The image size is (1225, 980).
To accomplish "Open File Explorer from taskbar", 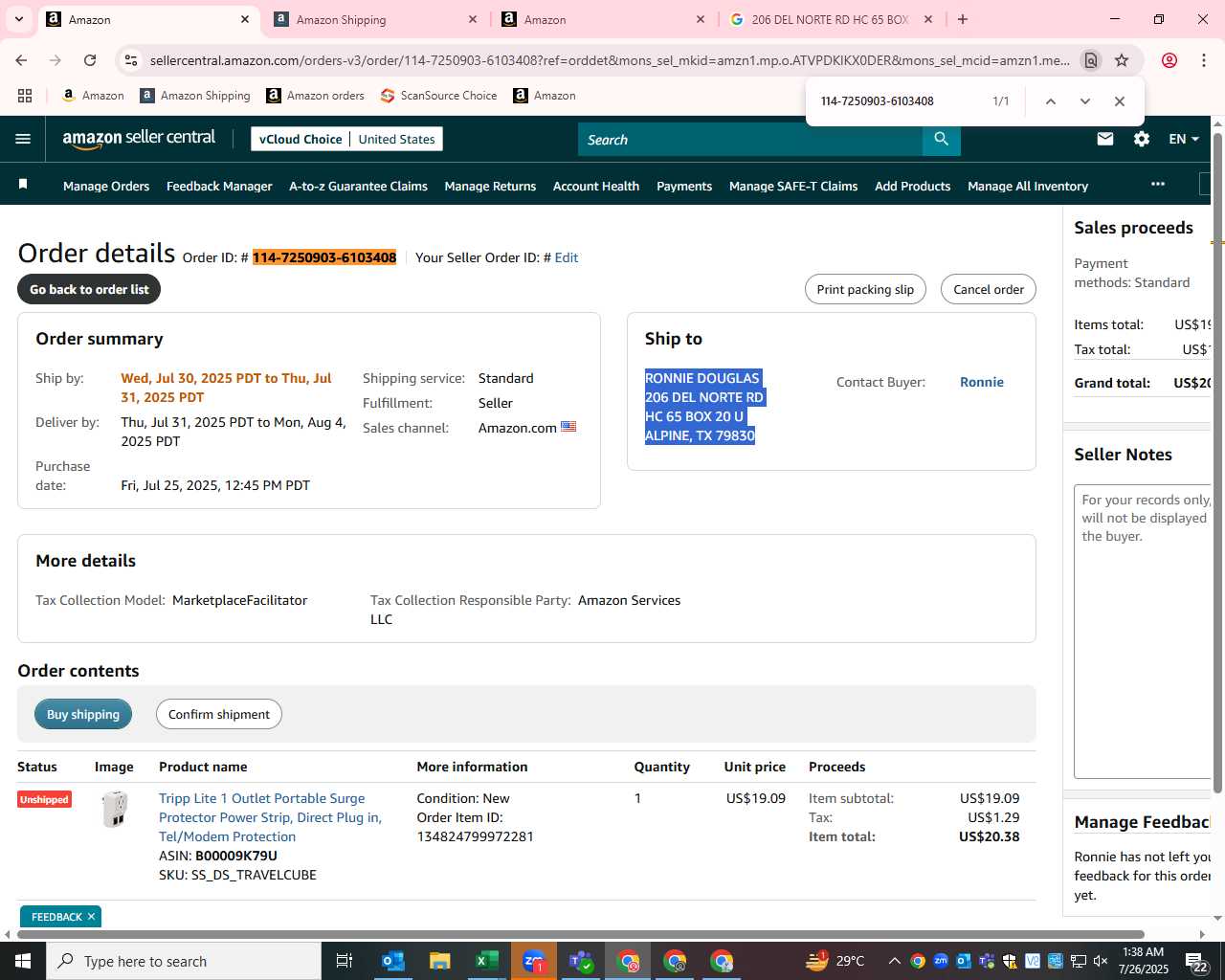I will pyautogui.click(x=440, y=961).
